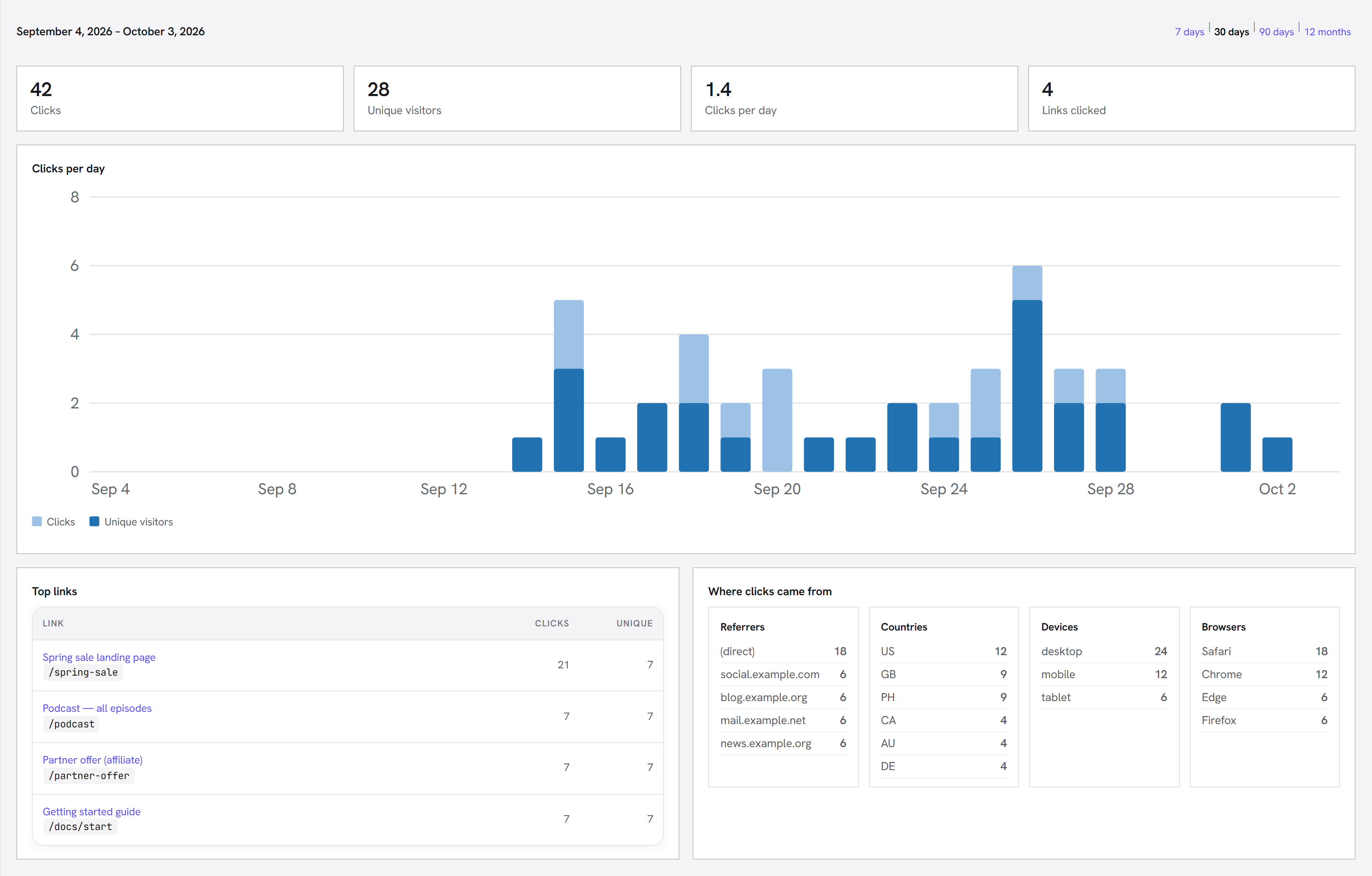Viewport: 1372px width, 876px height.
Task: Select the social.example.com referrer row
Action: coord(783,674)
